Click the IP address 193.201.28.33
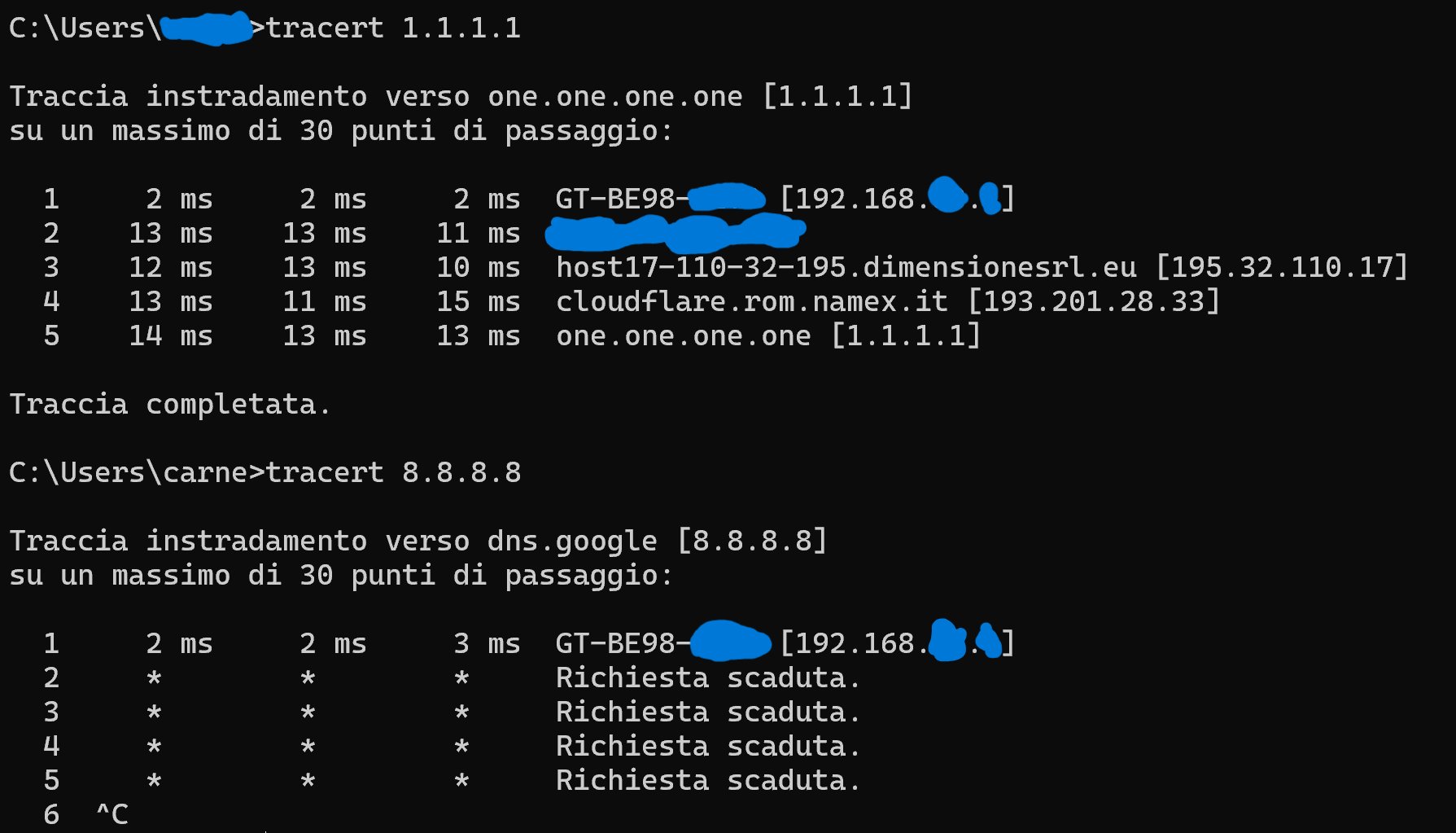 click(1095, 302)
